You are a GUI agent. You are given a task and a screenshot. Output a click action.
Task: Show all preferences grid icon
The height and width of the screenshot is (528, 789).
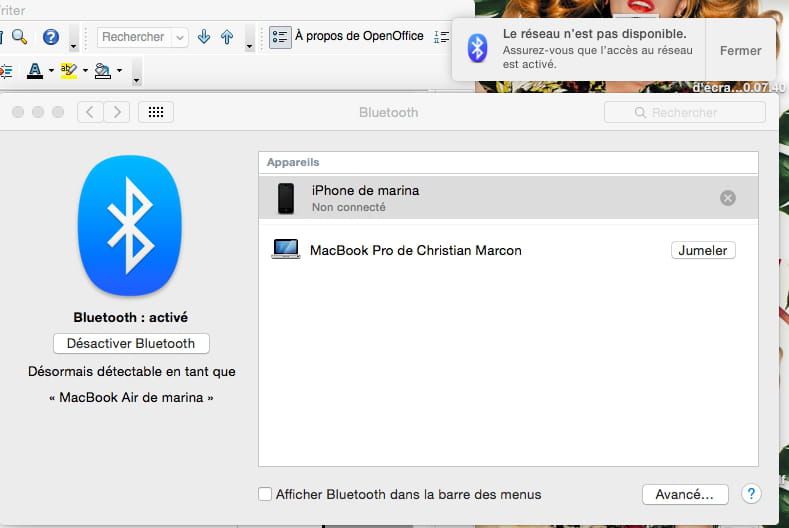tap(156, 112)
